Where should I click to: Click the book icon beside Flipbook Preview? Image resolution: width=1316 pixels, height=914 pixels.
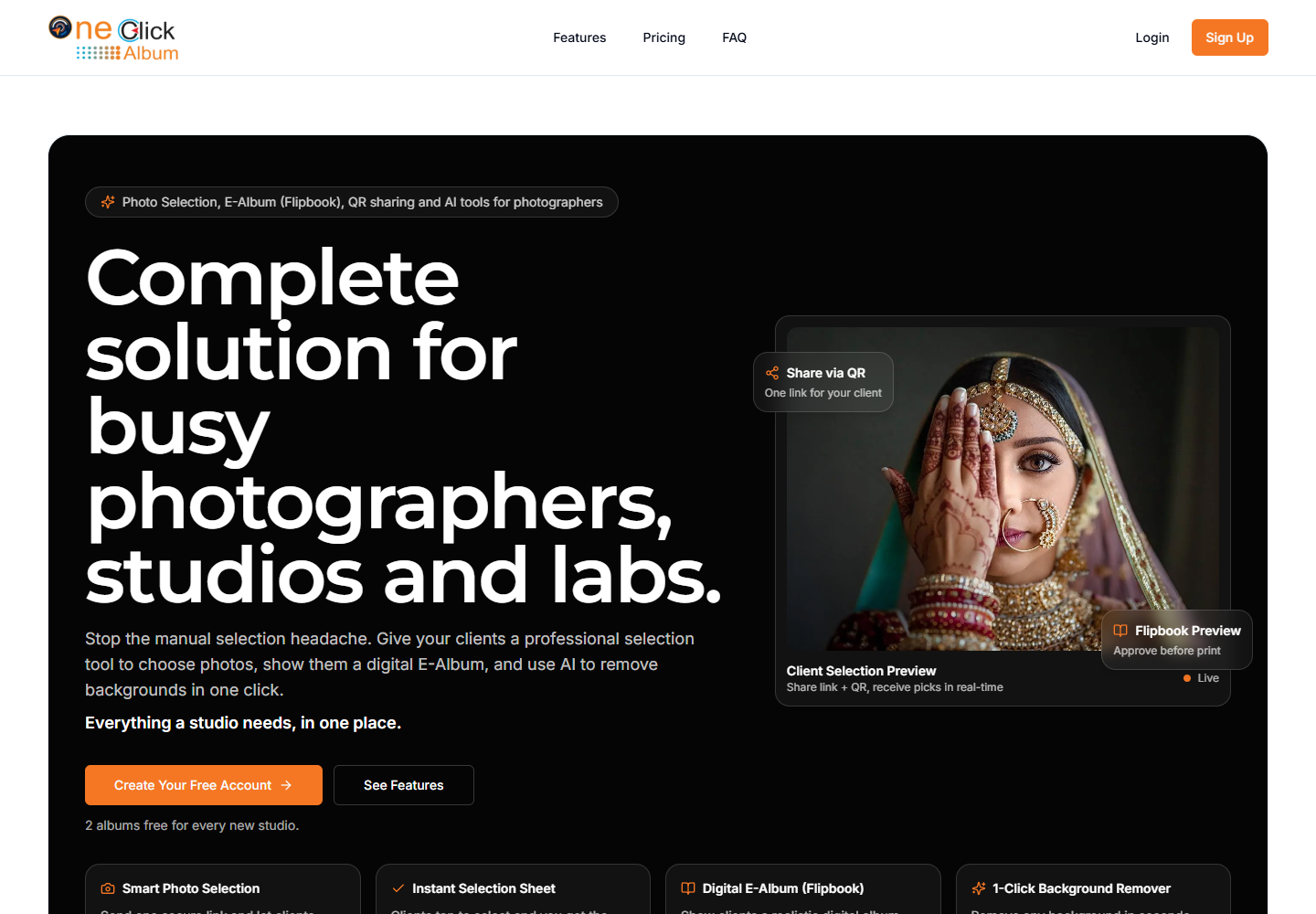pos(1120,631)
